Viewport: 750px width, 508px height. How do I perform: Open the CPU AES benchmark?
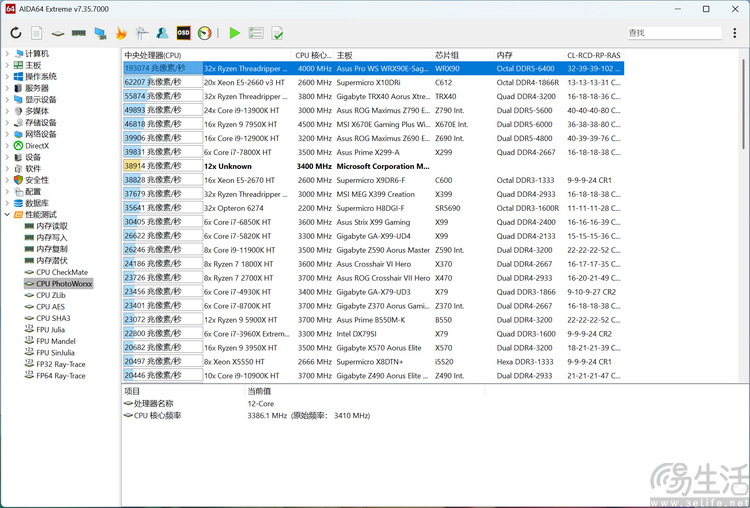pyautogui.click(x=45, y=307)
